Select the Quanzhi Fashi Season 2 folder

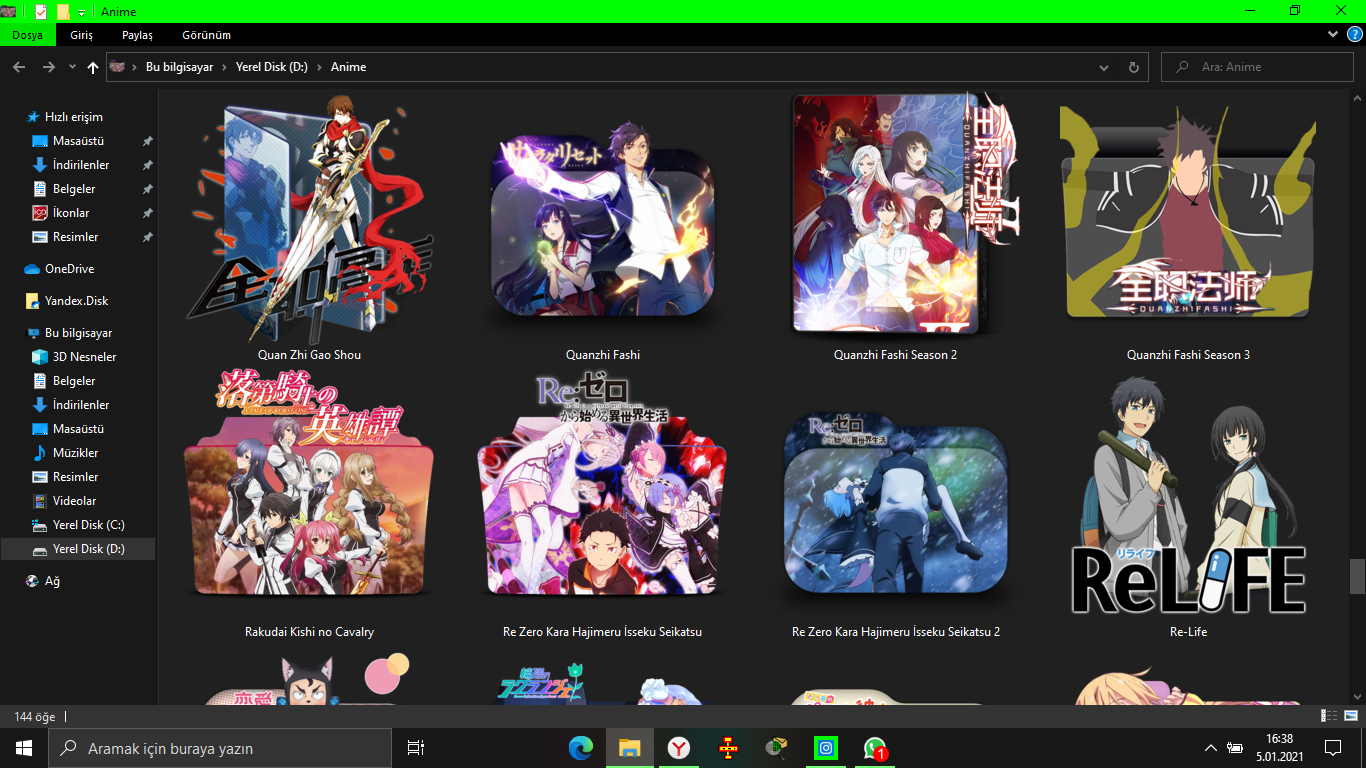pyautogui.click(x=895, y=228)
